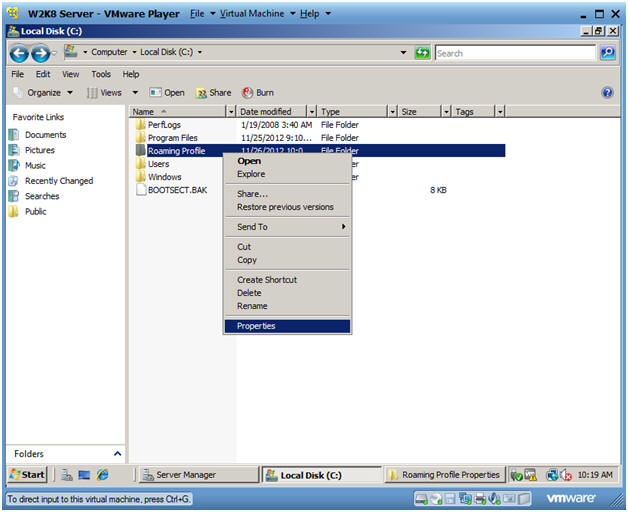Click in the Search input field
This screenshot has width=628, height=512.
pyautogui.click(x=515, y=53)
